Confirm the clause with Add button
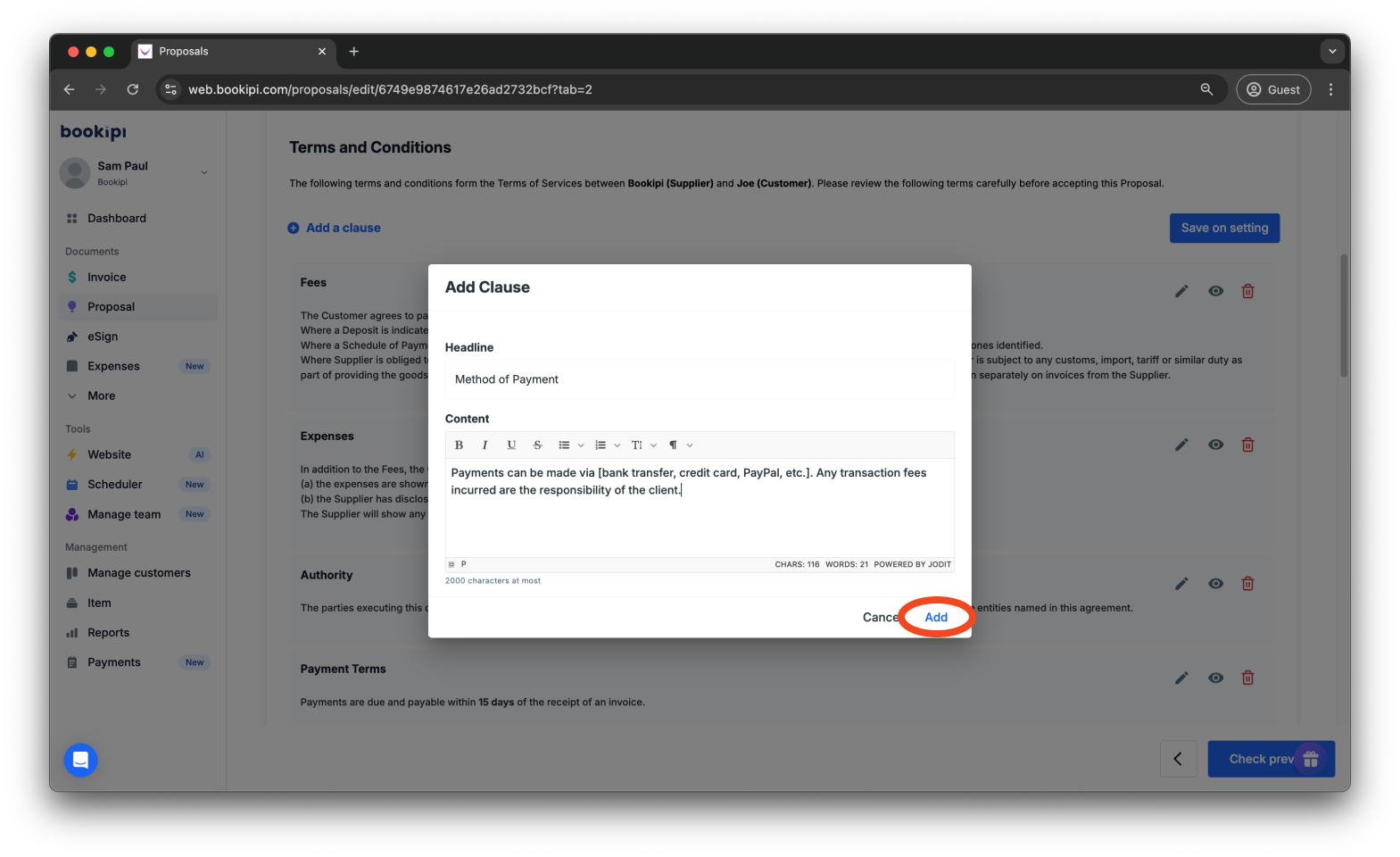 click(x=936, y=617)
